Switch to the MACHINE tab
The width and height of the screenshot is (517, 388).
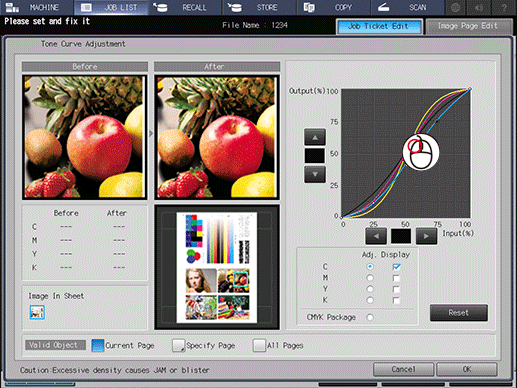click(37, 7)
